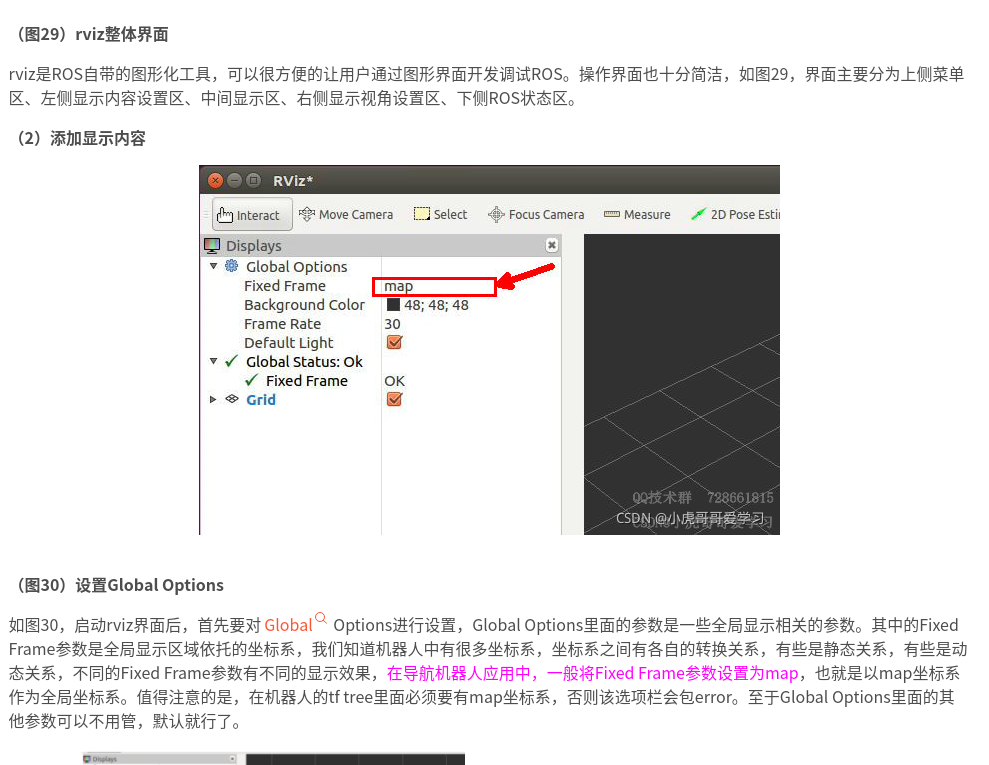Minimize the RViz window
Screen dimensions: 989x765
[234, 180]
